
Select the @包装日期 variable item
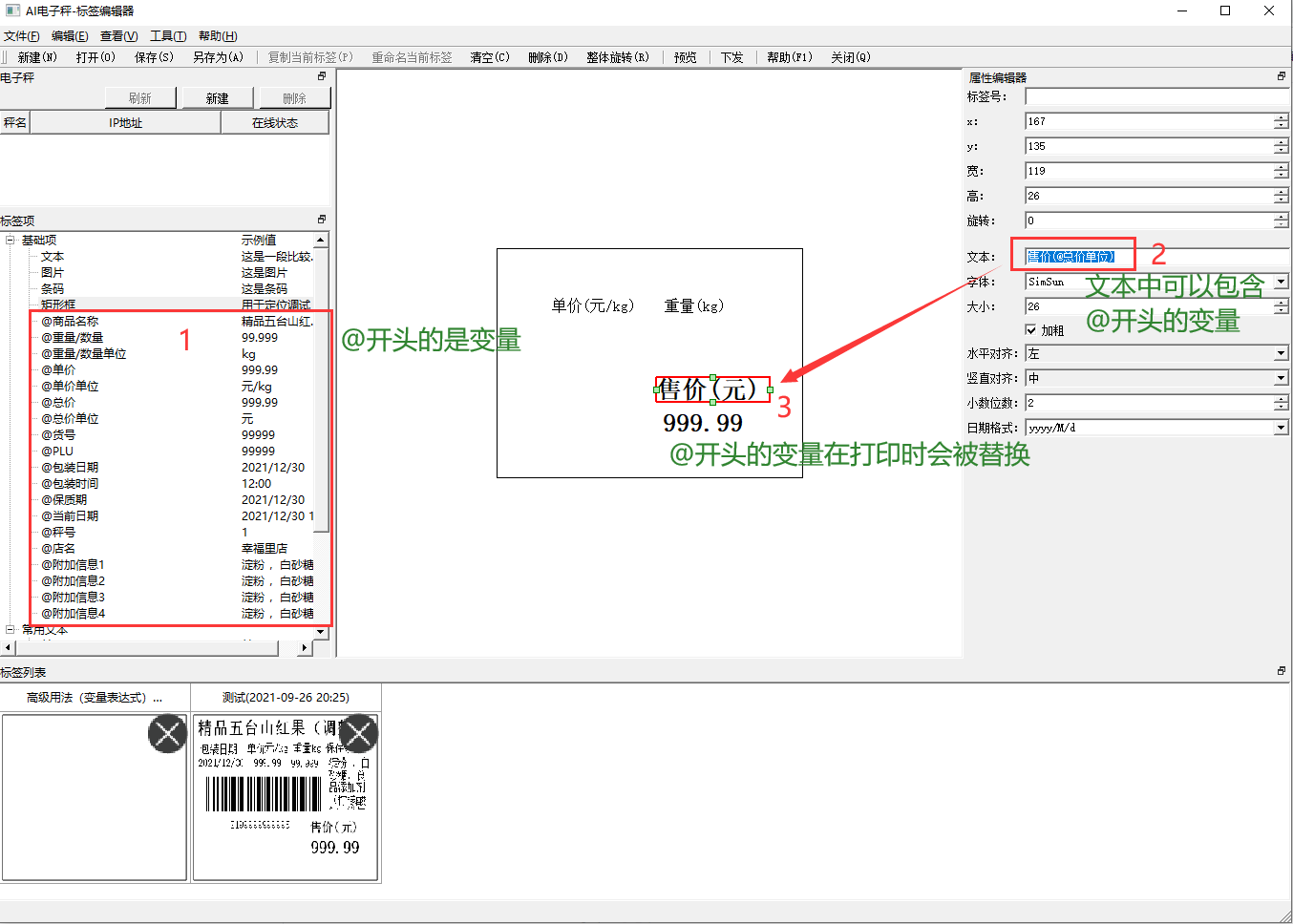(x=70, y=468)
